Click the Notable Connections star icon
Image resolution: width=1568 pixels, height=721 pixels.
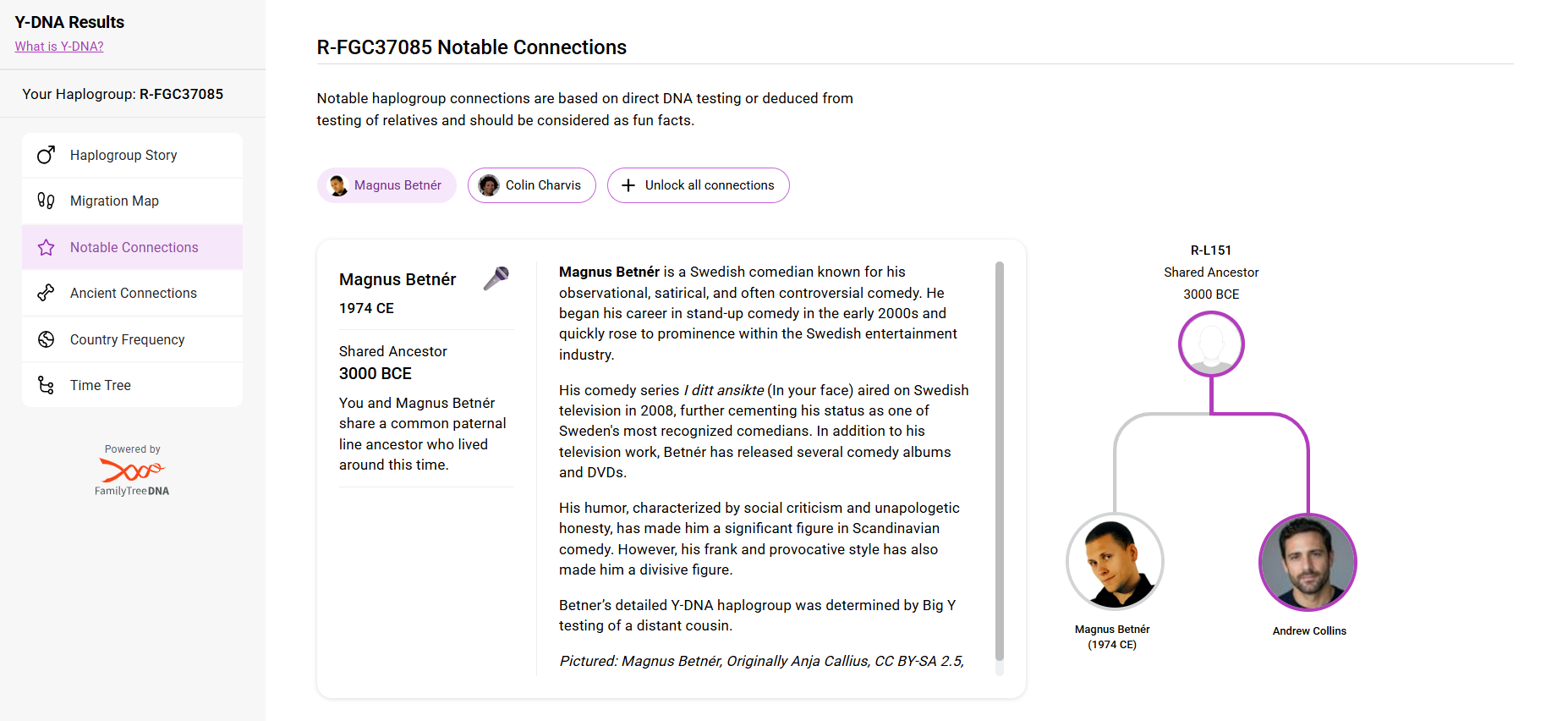[47, 247]
